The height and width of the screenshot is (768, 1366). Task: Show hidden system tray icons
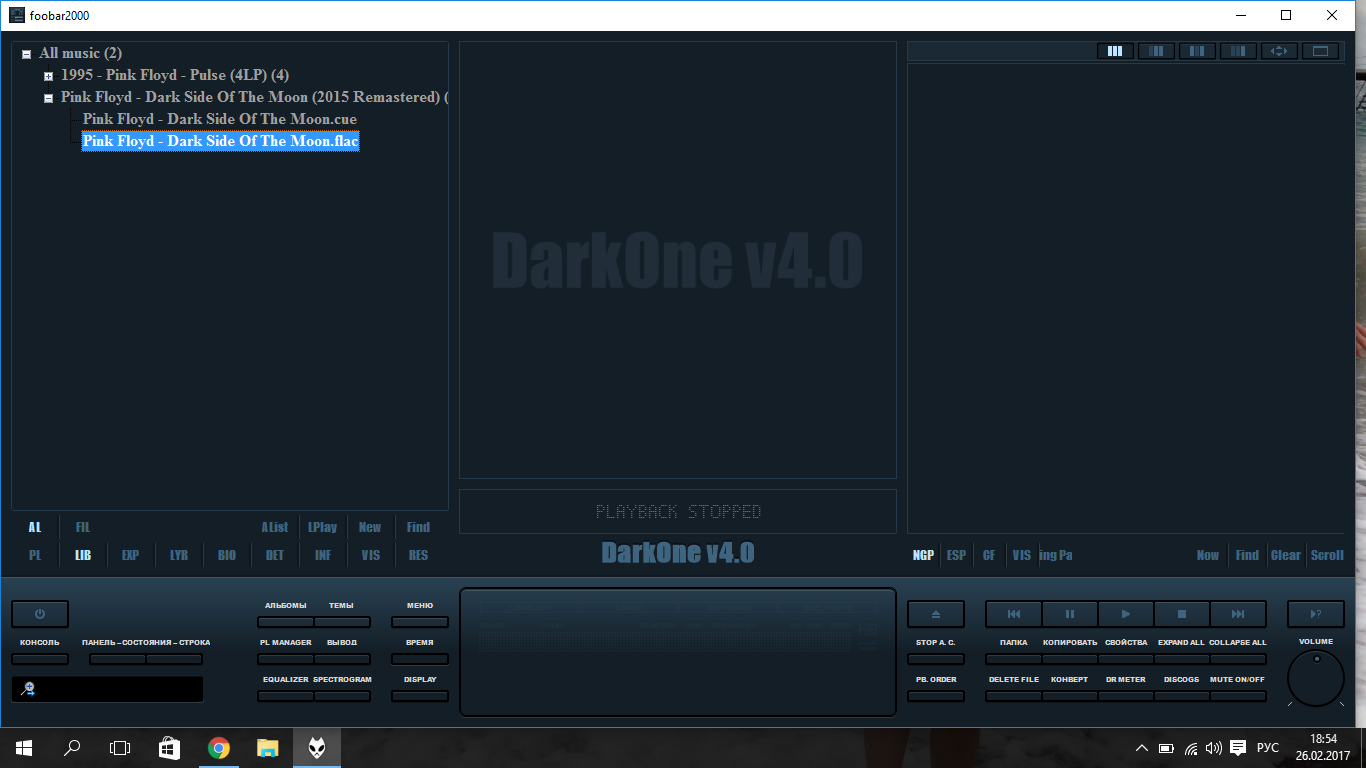click(1142, 748)
